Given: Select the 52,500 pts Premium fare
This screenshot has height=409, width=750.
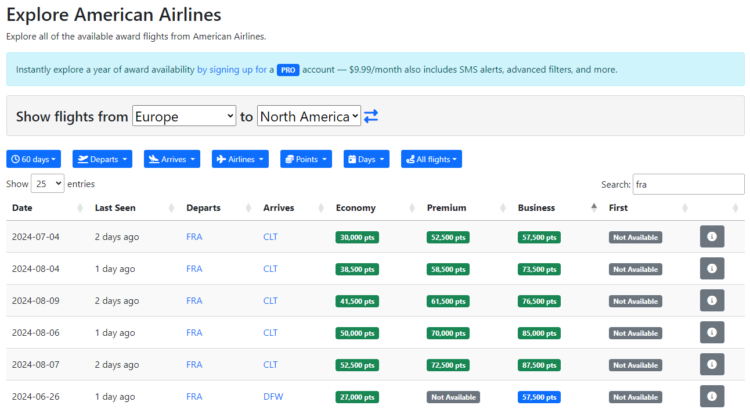Looking at the screenshot, I should click(x=448, y=237).
